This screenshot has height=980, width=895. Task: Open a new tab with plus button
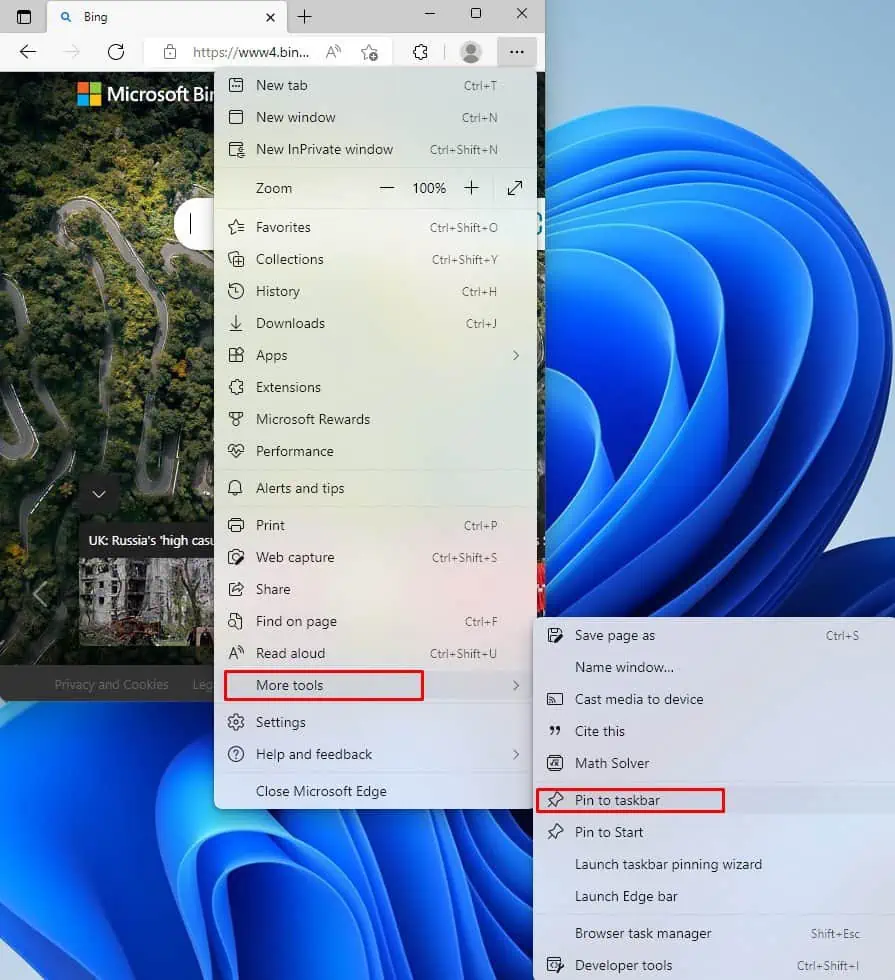point(304,17)
